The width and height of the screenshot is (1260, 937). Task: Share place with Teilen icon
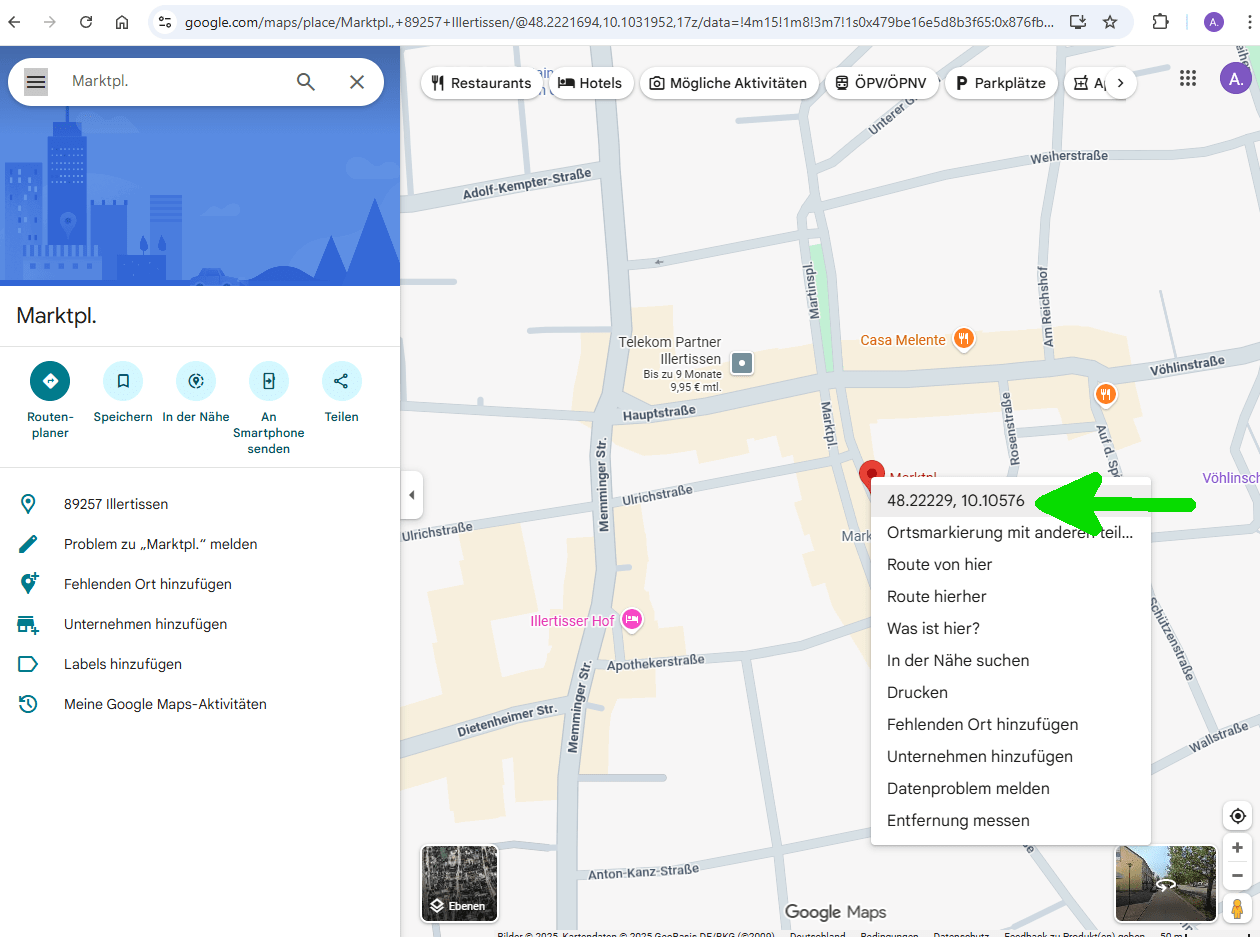[341, 381]
